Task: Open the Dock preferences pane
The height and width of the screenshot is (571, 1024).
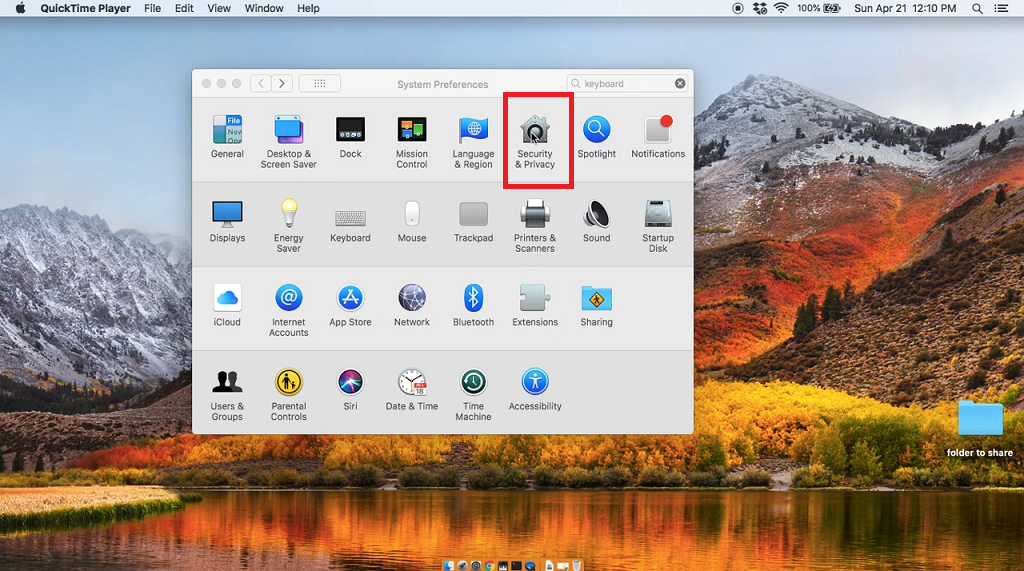Action: [350, 136]
